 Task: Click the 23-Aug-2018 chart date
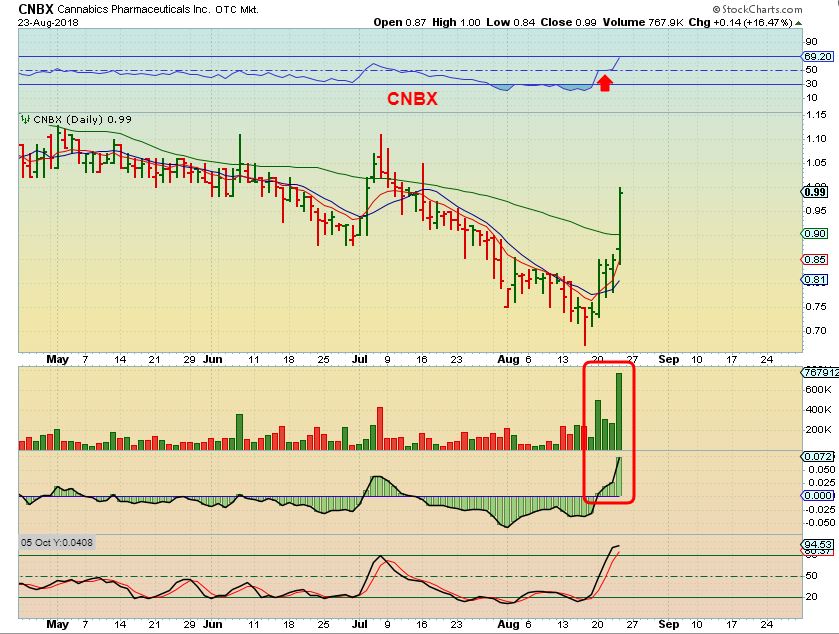point(48,23)
